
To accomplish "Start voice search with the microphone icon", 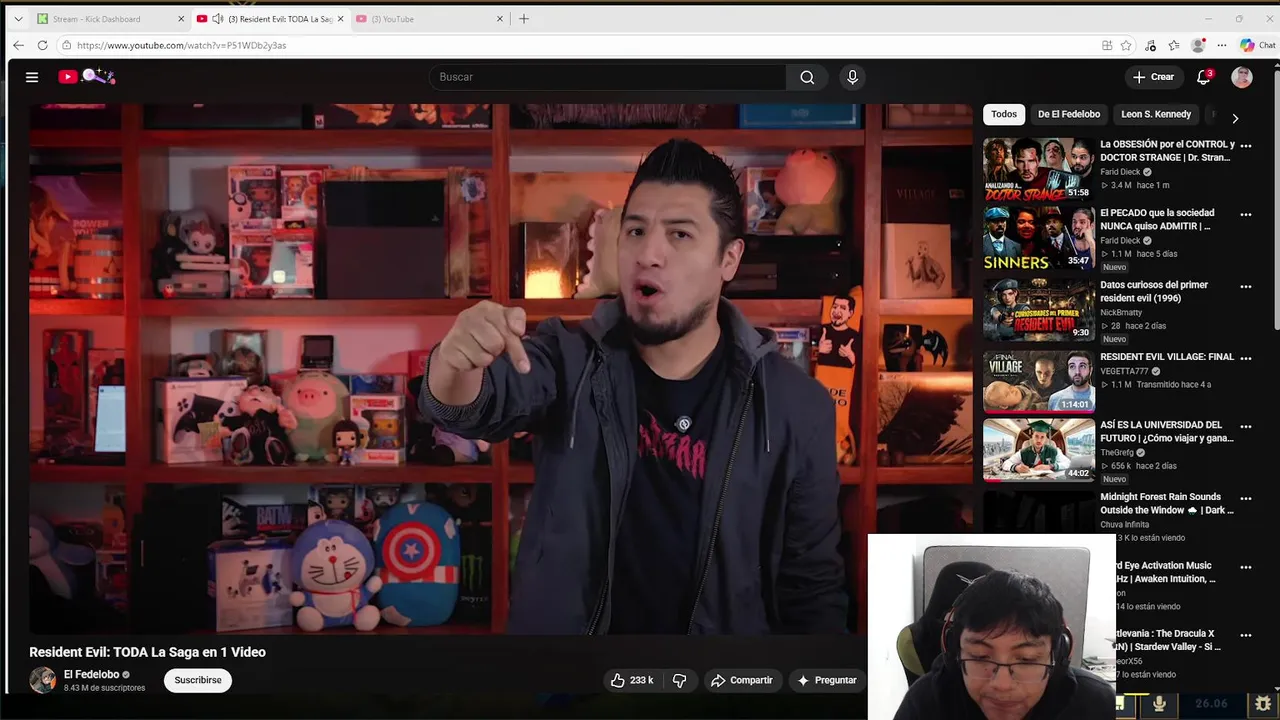I will [852, 77].
